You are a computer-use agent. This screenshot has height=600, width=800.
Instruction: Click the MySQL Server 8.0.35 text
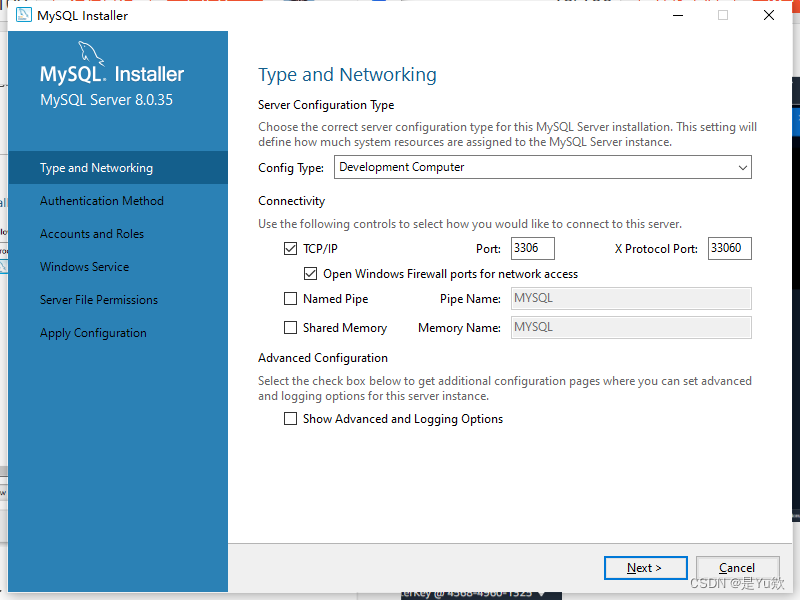point(107,100)
